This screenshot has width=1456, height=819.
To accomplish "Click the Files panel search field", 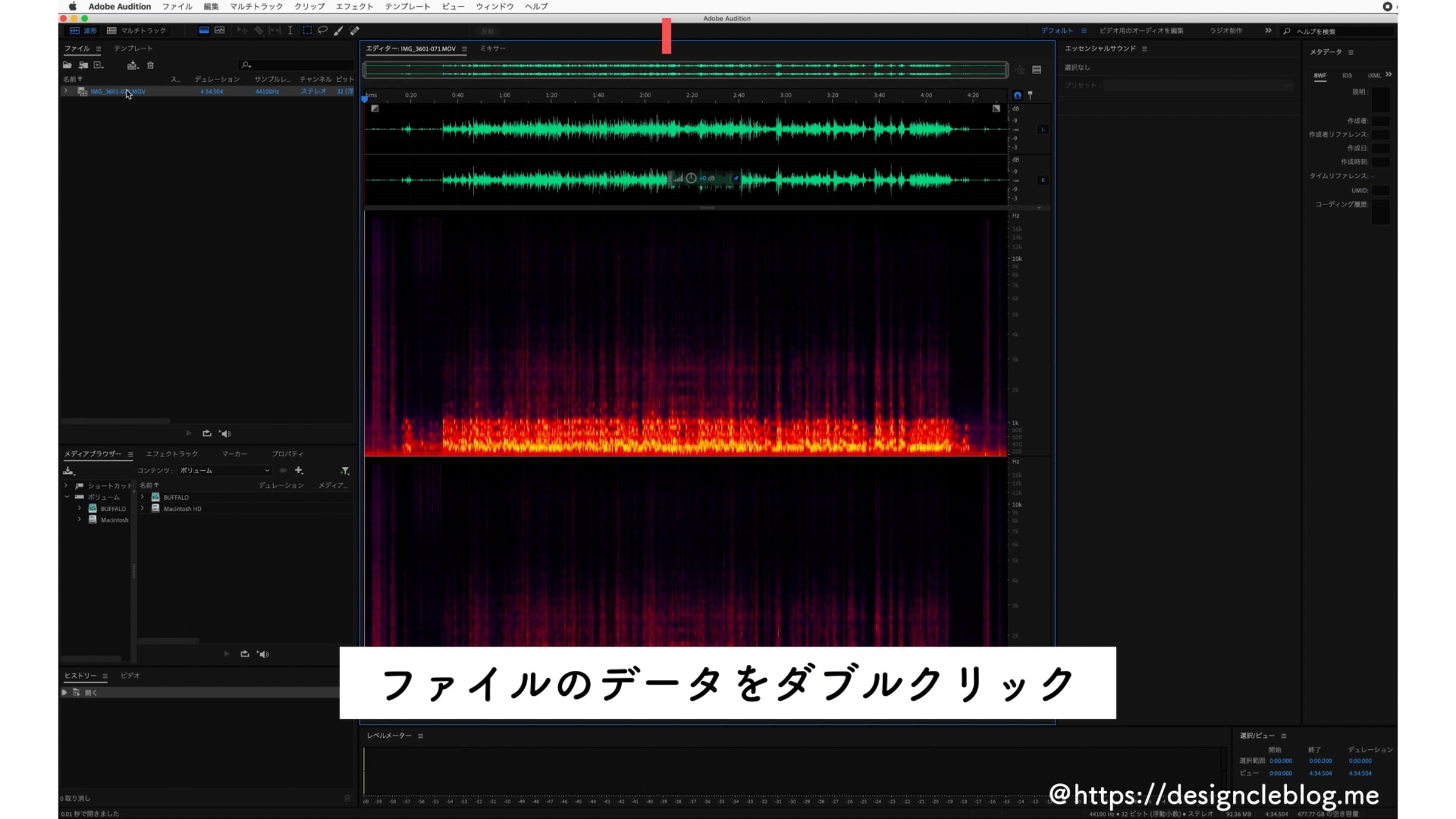I will coord(297,65).
